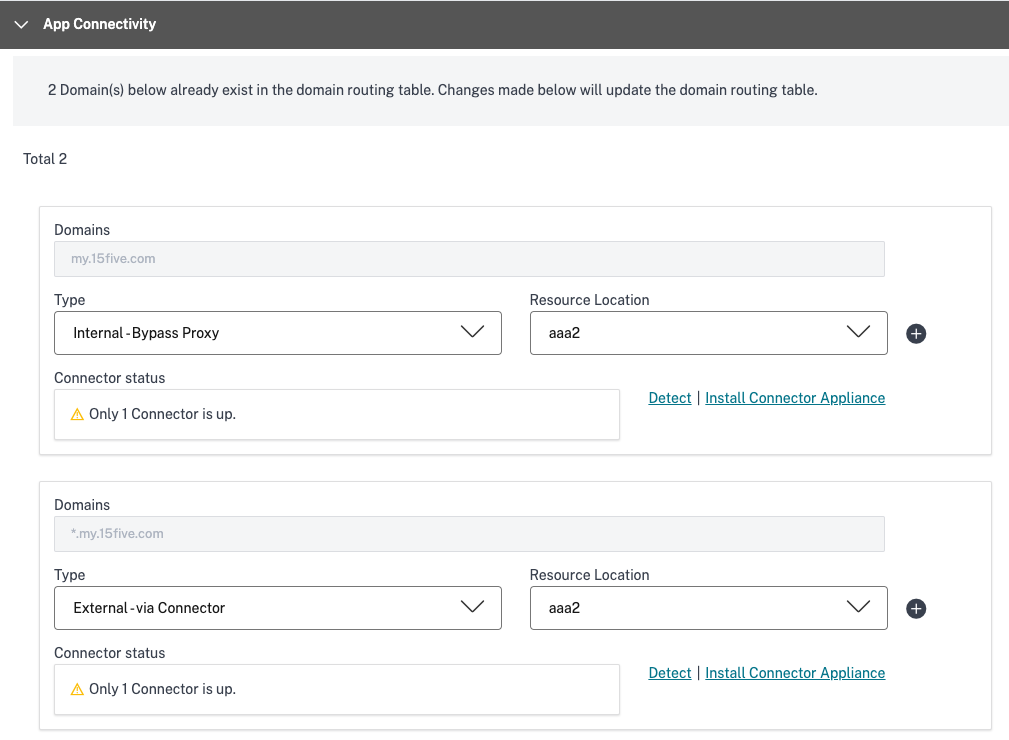Click second card's 'Only 1 Connector is up' message
Image resolution: width=1009 pixels, height=740 pixels.
coord(162,689)
